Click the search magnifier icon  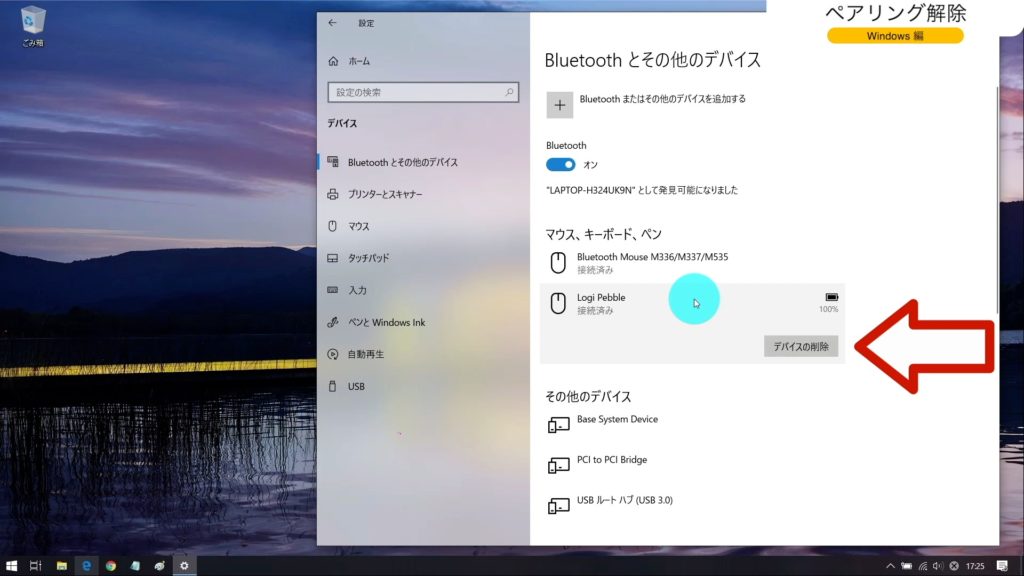[509, 92]
